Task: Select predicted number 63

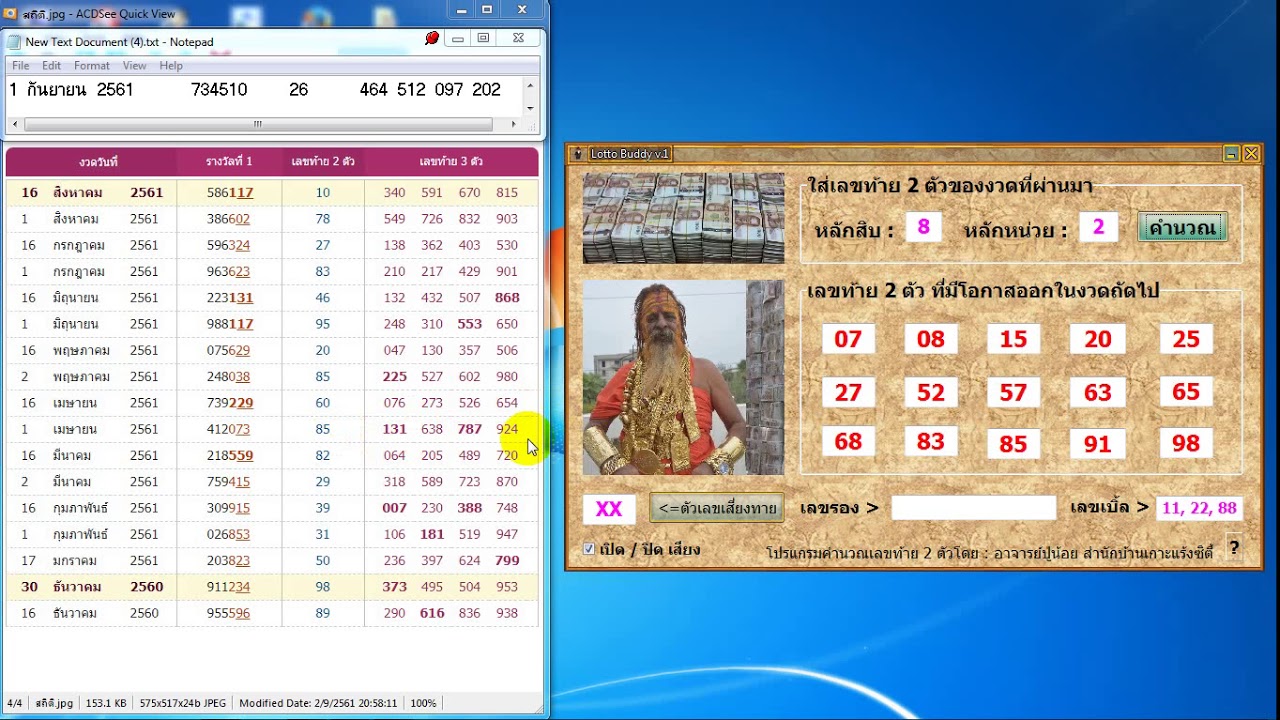Action: pos(1097,392)
